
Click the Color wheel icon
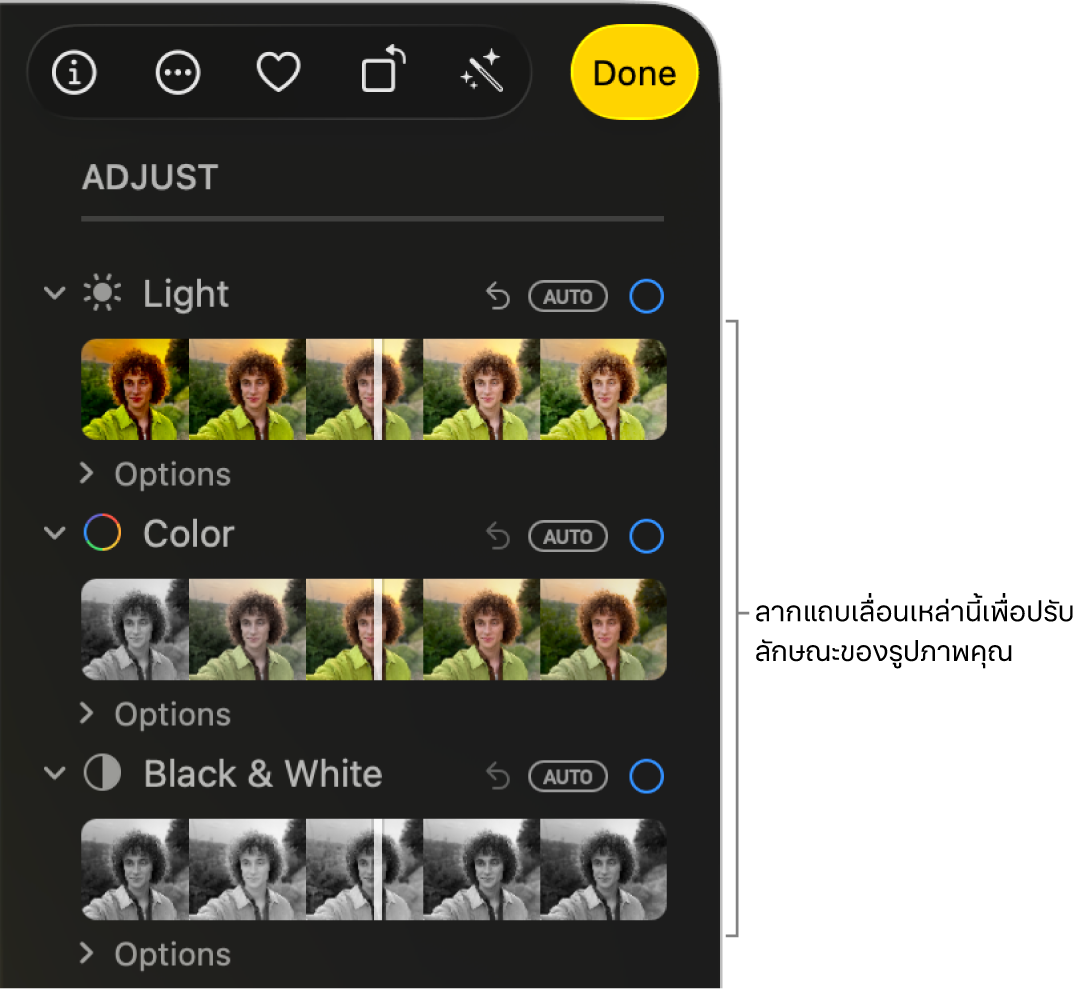[102, 533]
